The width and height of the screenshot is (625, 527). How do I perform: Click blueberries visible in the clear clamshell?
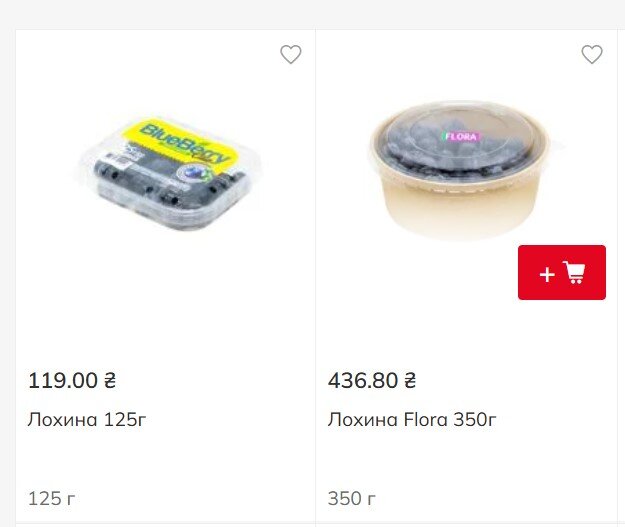pos(160,188)
